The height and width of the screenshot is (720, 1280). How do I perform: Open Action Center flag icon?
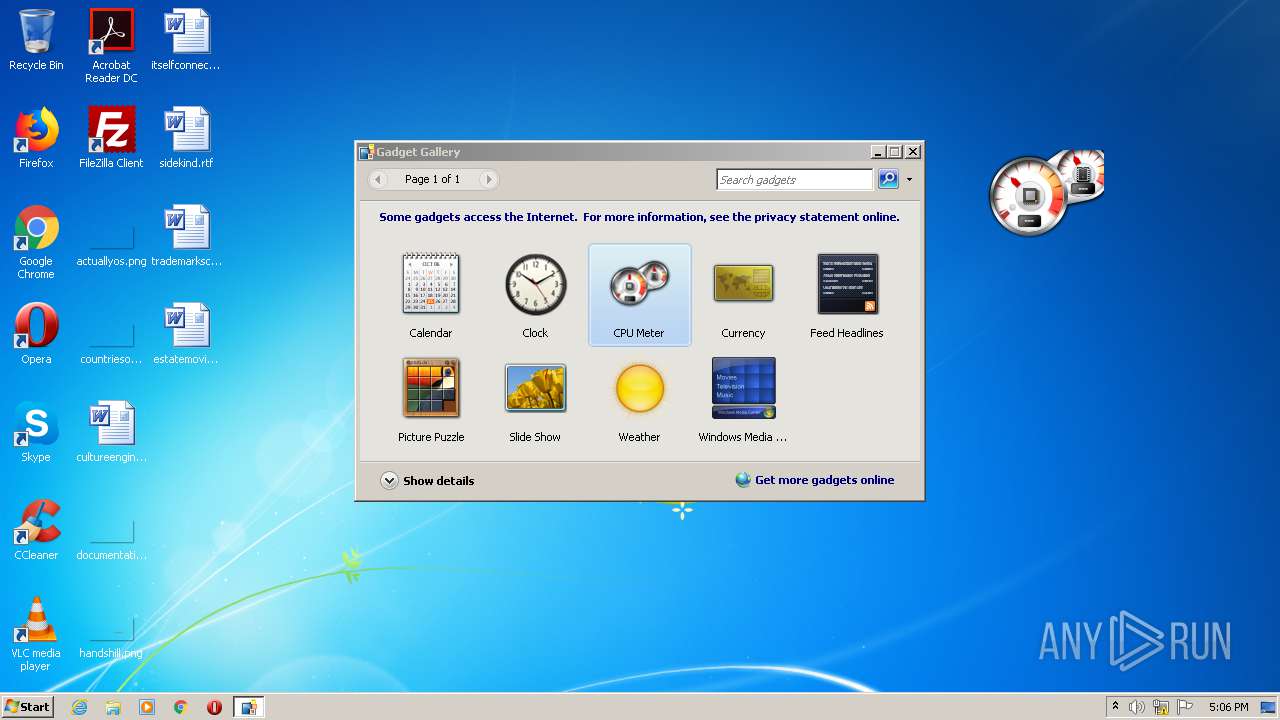tap(1185, 707)
